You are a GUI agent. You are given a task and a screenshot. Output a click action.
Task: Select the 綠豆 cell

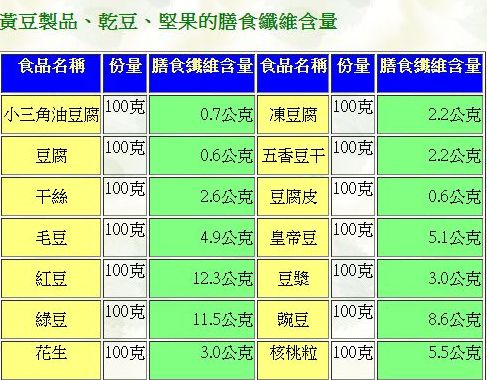point(51,320)
